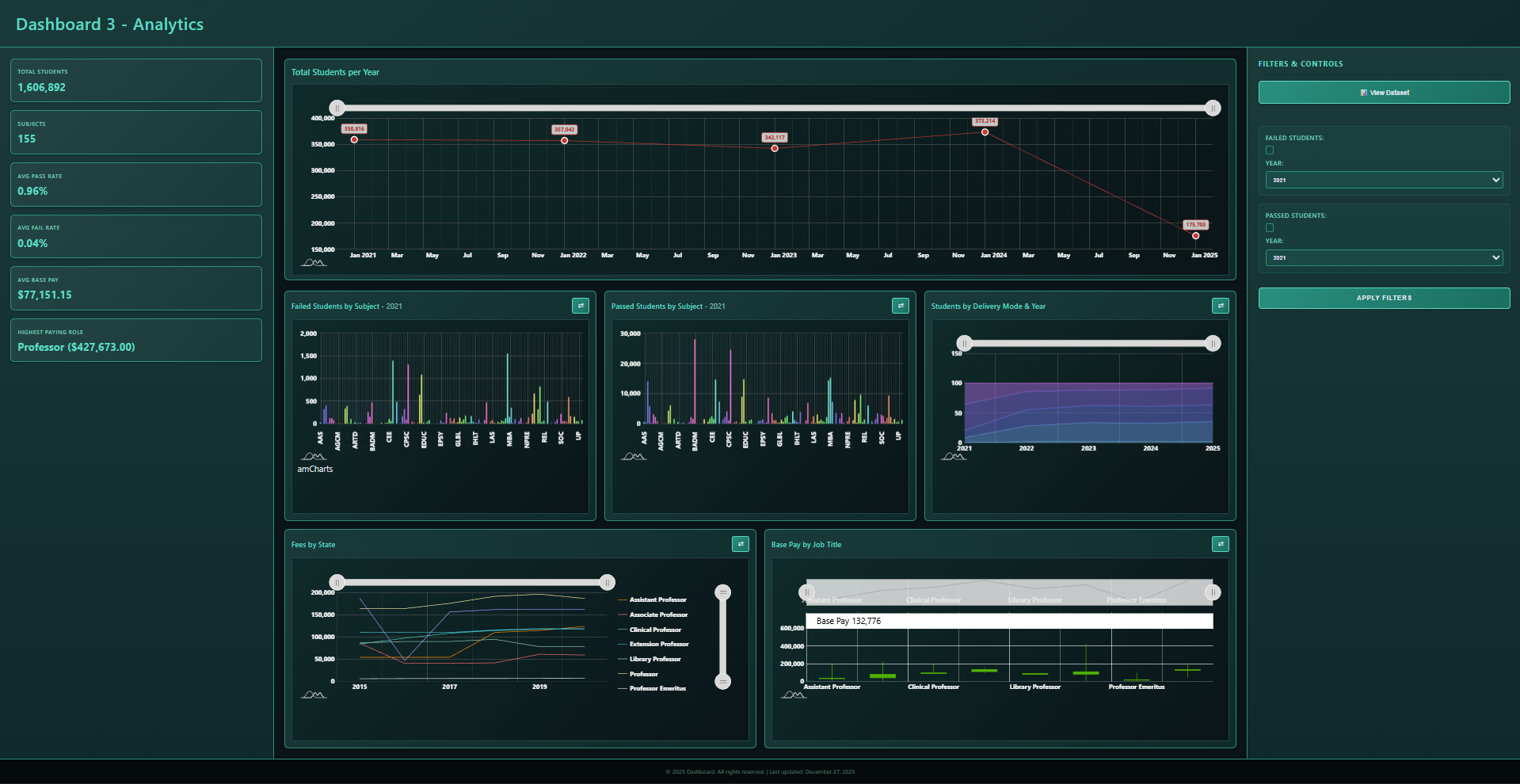Toggle the Failed Students checkbox
1520x784 pixels.
[x=1270, y=150]
